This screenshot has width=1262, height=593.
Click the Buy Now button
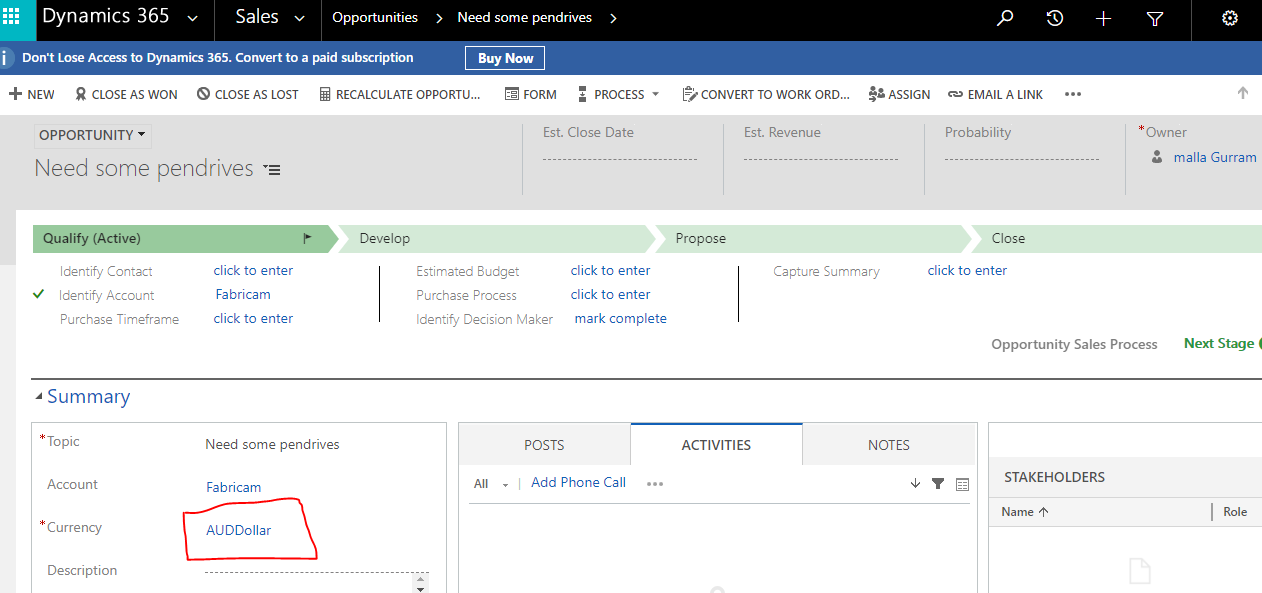[x=505, y=58]
